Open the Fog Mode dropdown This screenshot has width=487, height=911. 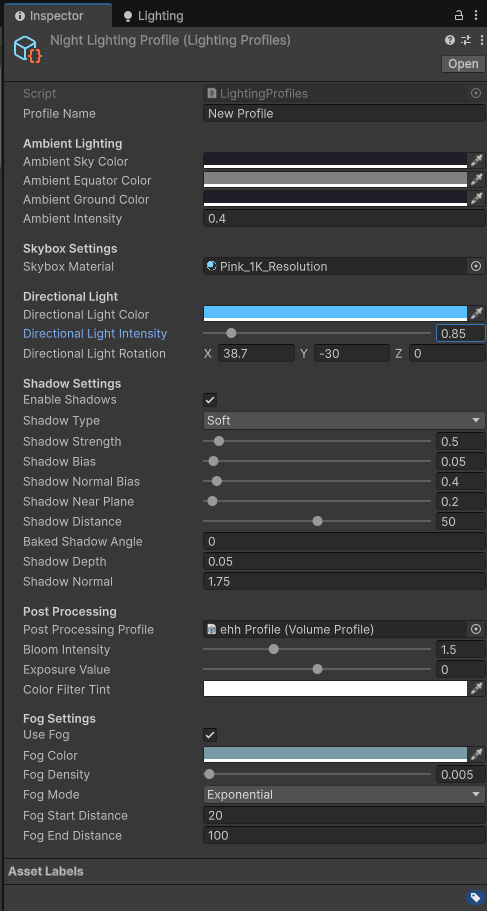[344, 794]
